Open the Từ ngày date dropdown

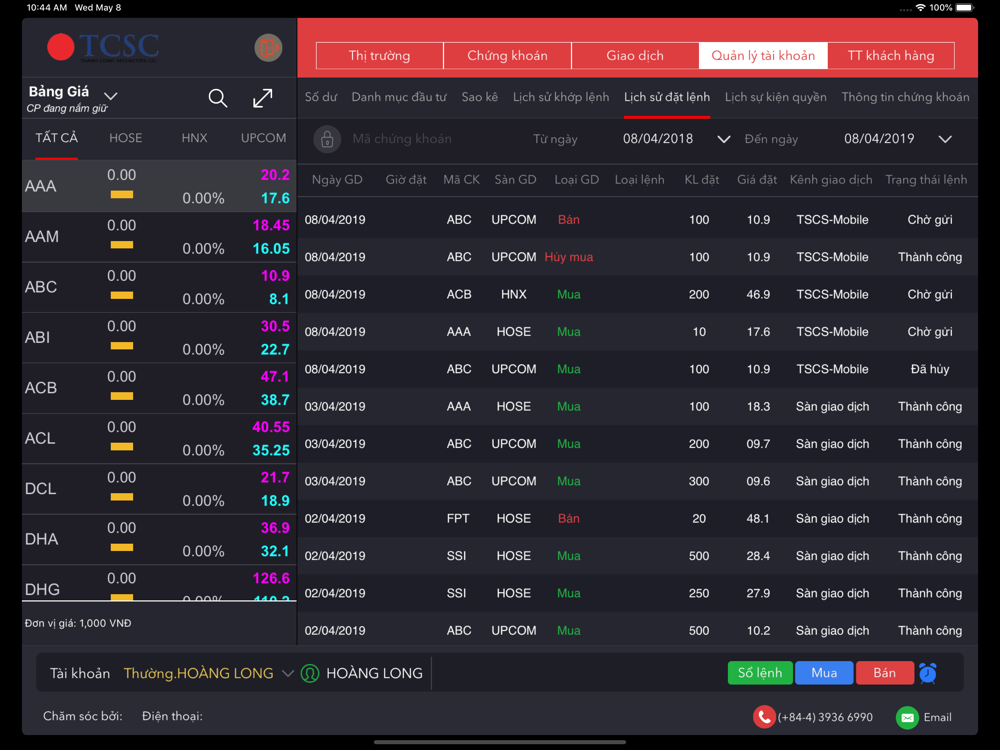[723, 139]
